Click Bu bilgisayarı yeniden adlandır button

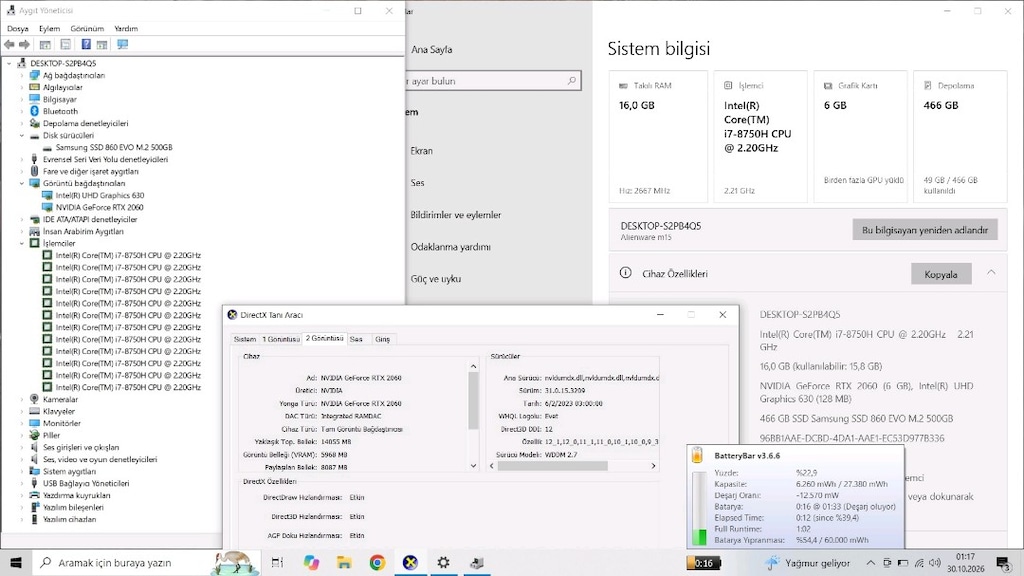point(925,230)
